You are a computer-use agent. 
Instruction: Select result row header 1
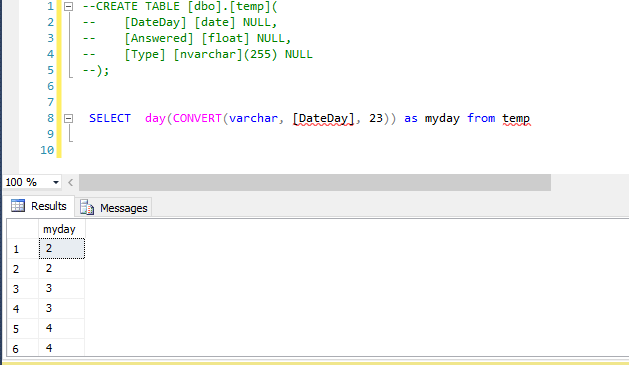point(23,249)
